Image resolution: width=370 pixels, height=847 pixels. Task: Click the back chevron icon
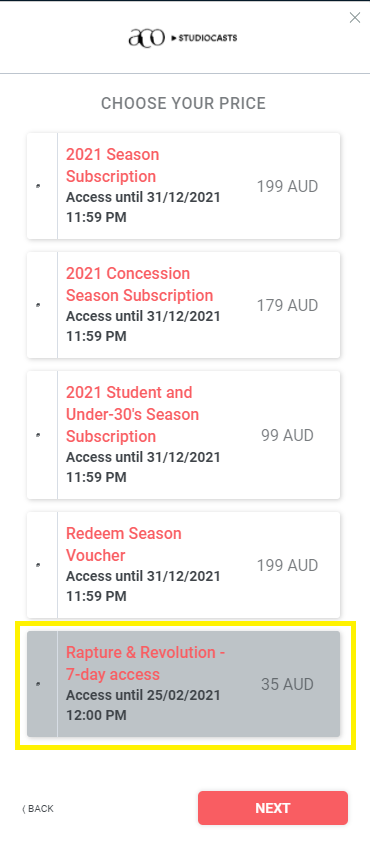pos(24,809)
